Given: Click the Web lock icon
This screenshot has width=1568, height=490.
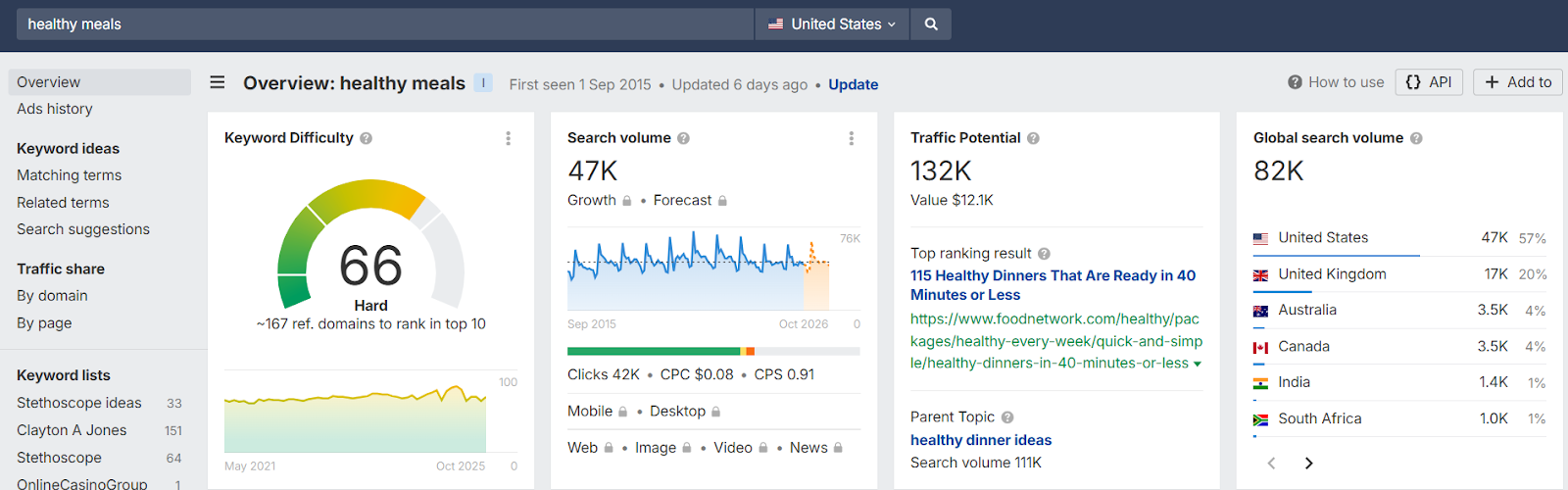Looking at the screenshot, I should click(609, 448).
